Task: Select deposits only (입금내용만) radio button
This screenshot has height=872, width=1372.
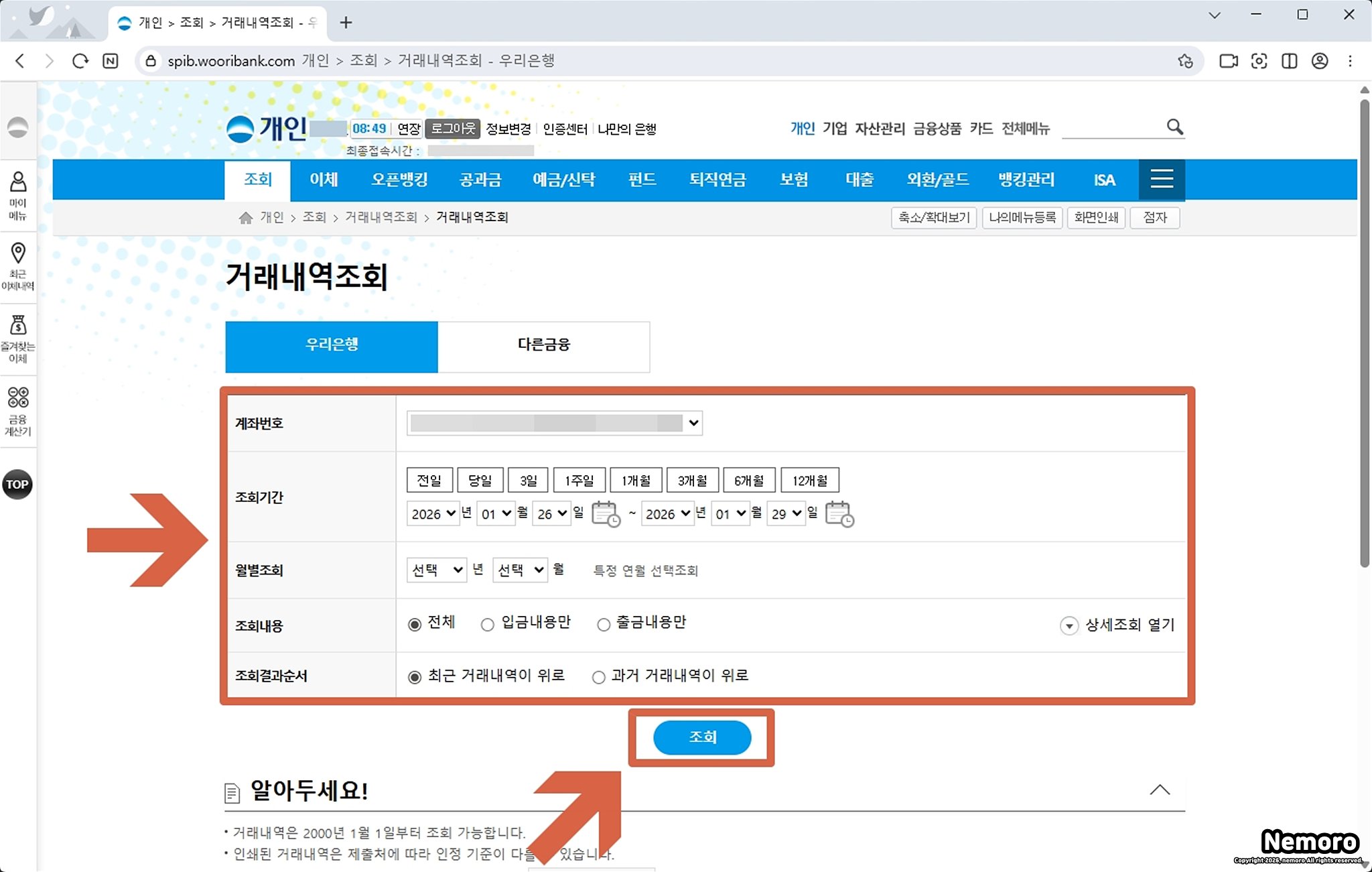Action: (488, 625)
